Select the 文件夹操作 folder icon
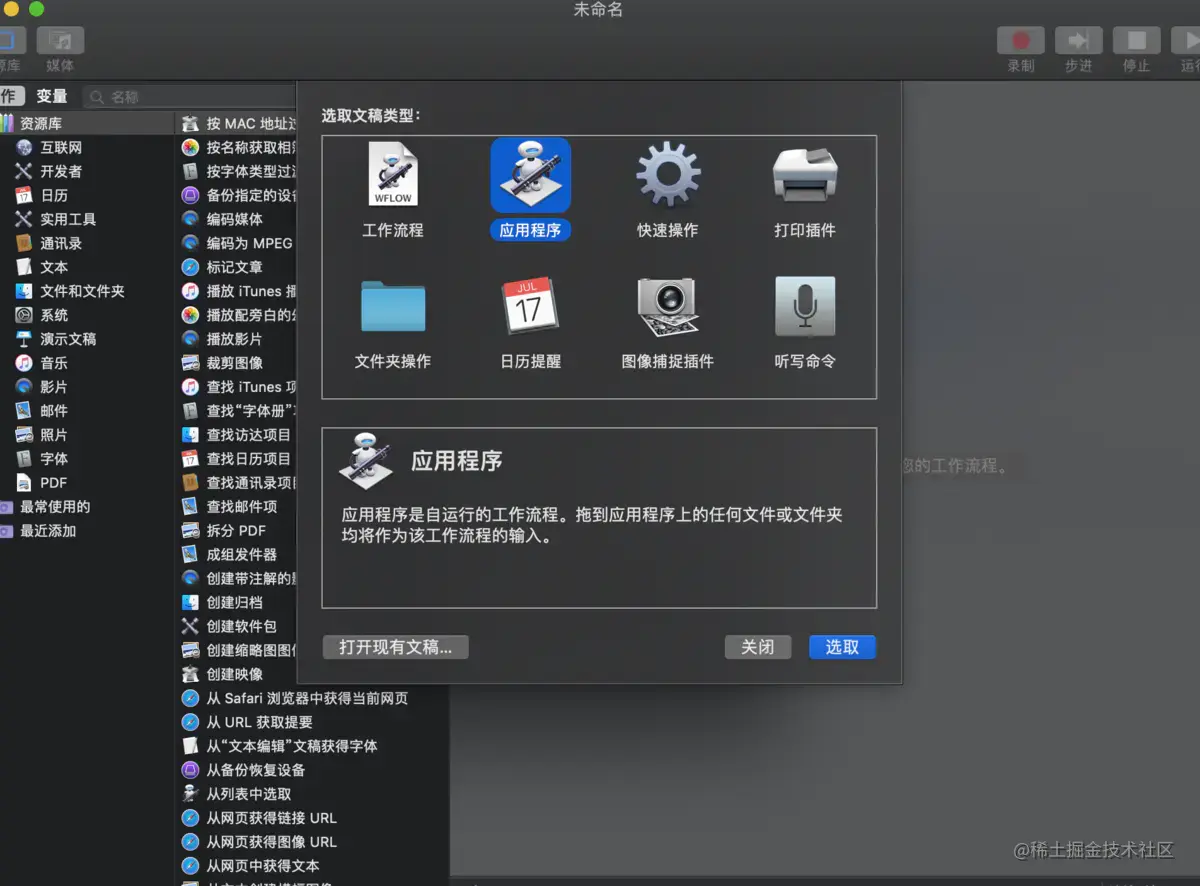This screenshot has height=886, width=1200. tap(393, 306)
